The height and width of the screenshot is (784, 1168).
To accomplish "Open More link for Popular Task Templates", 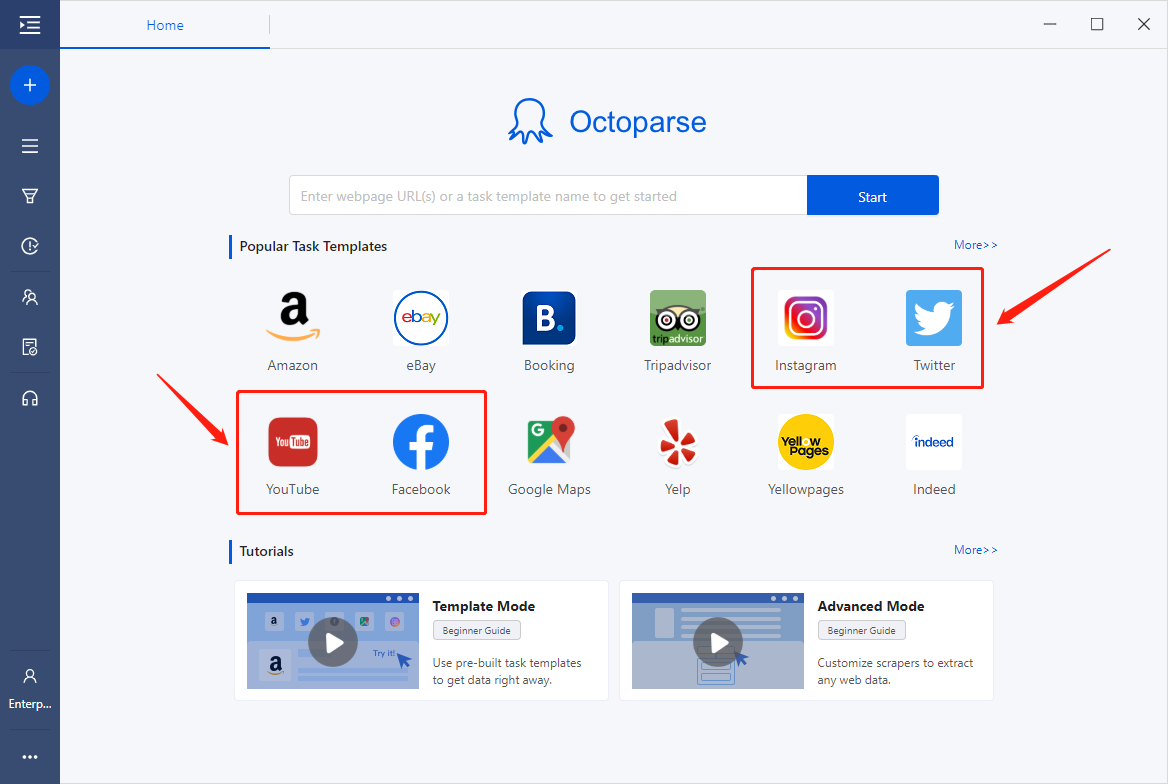I will click(975, 245).
